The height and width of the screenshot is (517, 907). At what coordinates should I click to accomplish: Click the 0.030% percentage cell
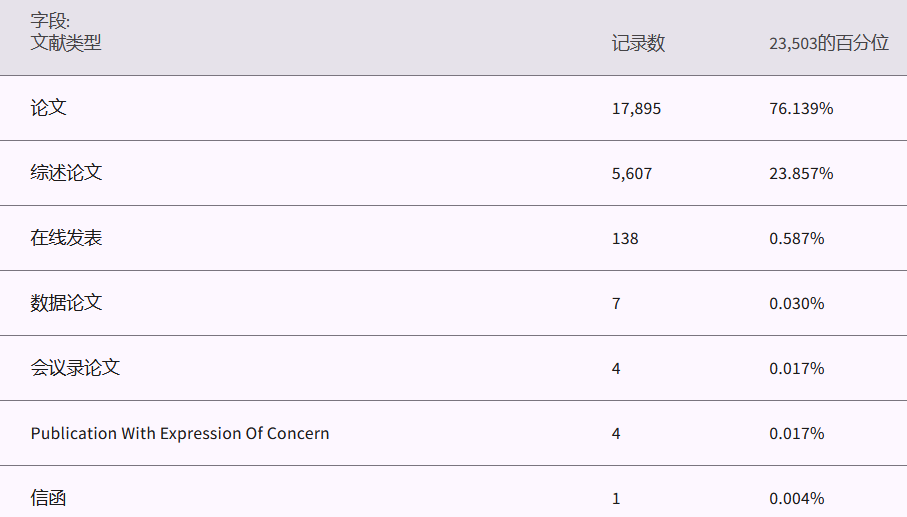797,303
